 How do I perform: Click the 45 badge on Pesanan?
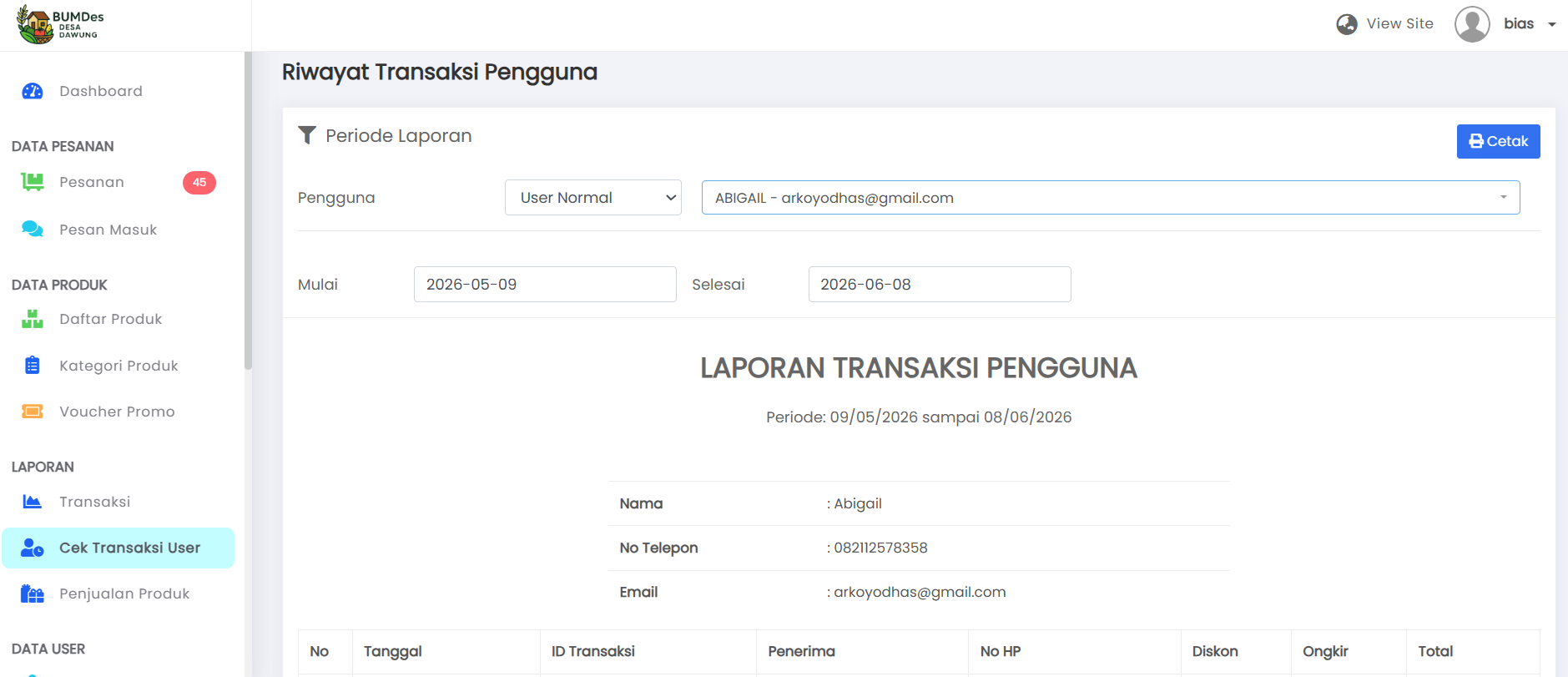199,182
